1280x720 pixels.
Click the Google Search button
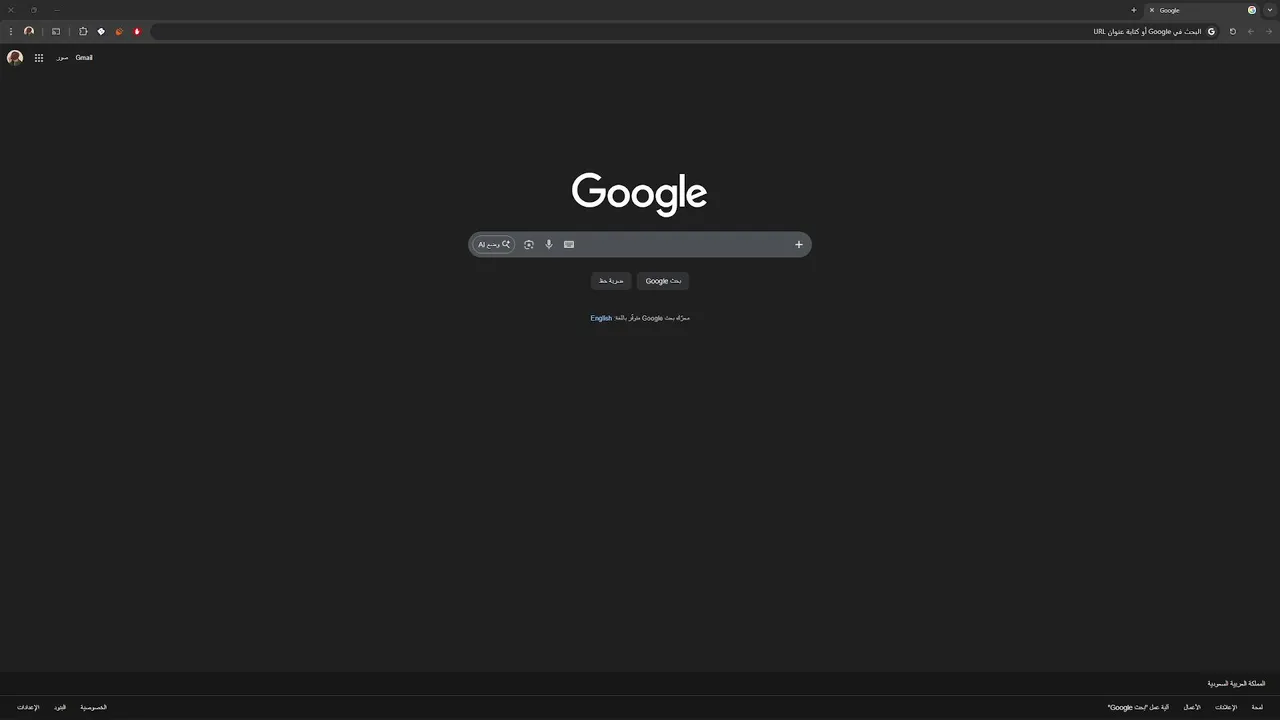tap(663, 281)
